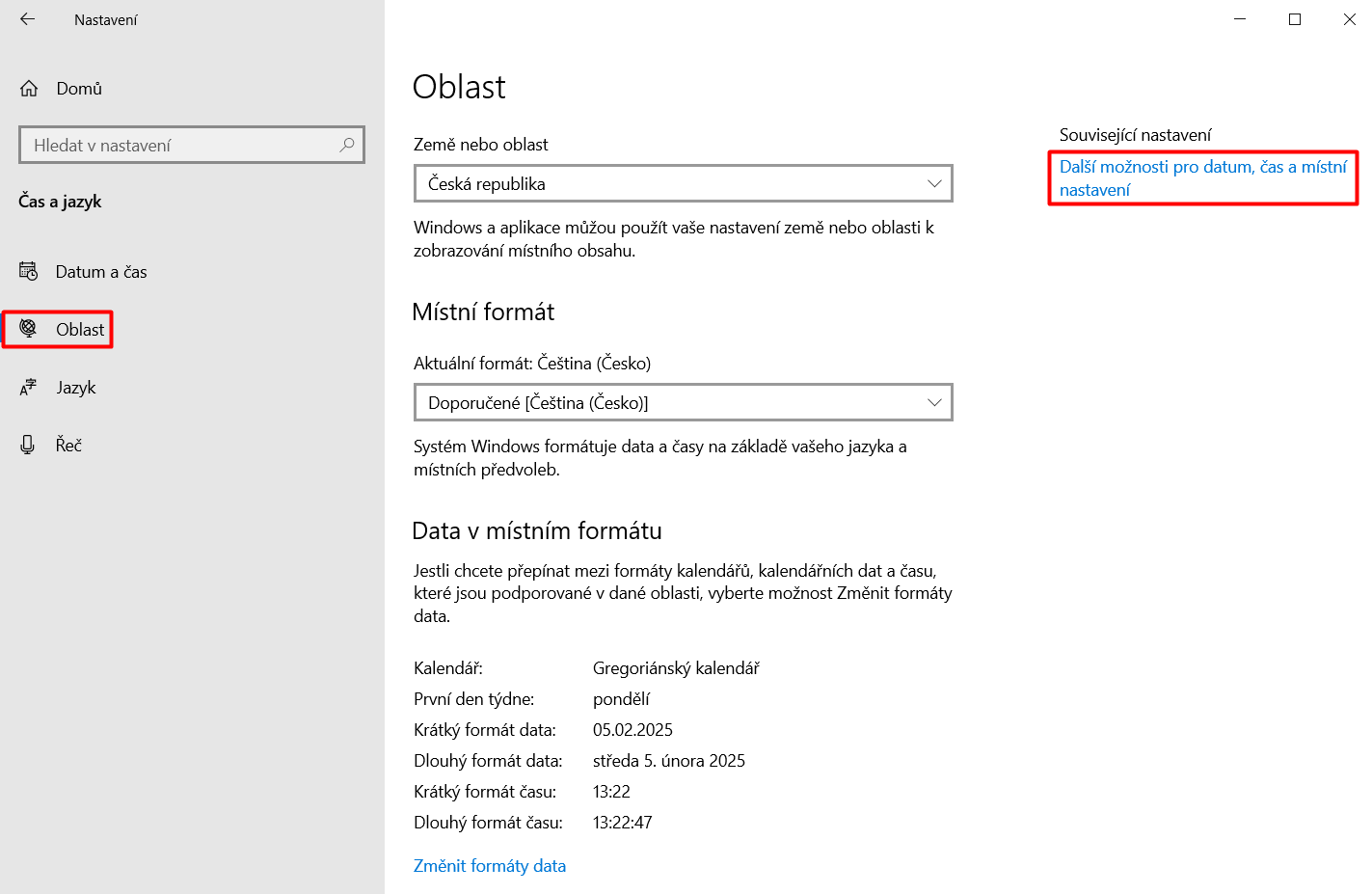Click the Čas a jazyk section title
The height and width of the screenshot is (894, 1372).
[60, 201]
